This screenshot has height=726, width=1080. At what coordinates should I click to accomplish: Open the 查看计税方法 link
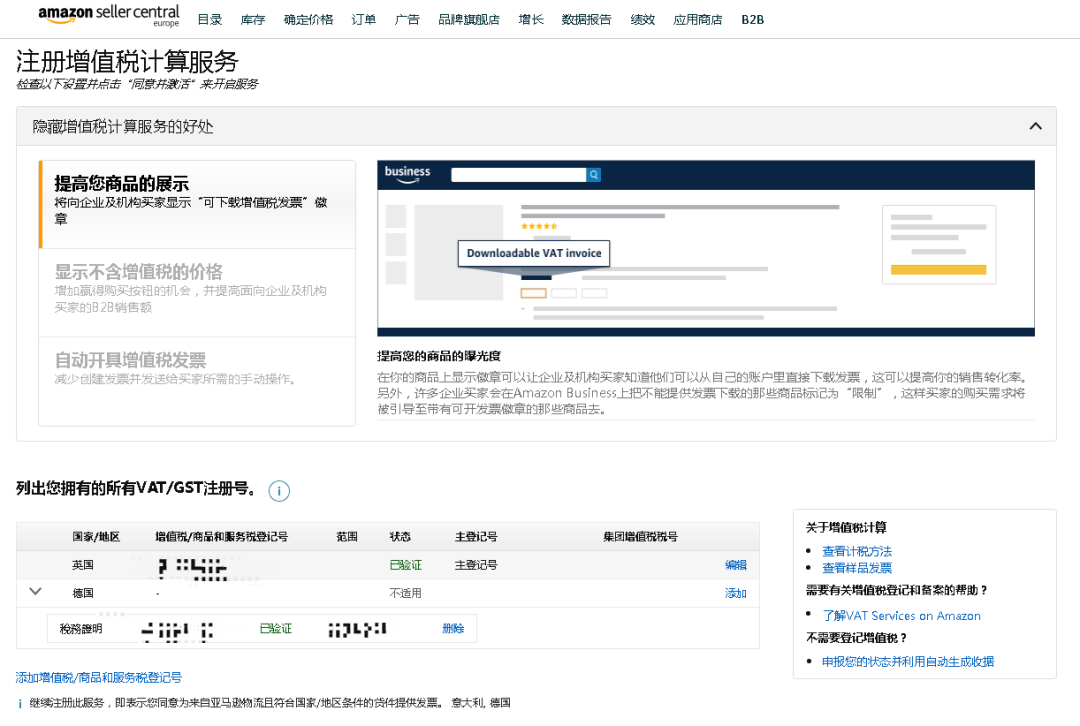click(857, 549)
